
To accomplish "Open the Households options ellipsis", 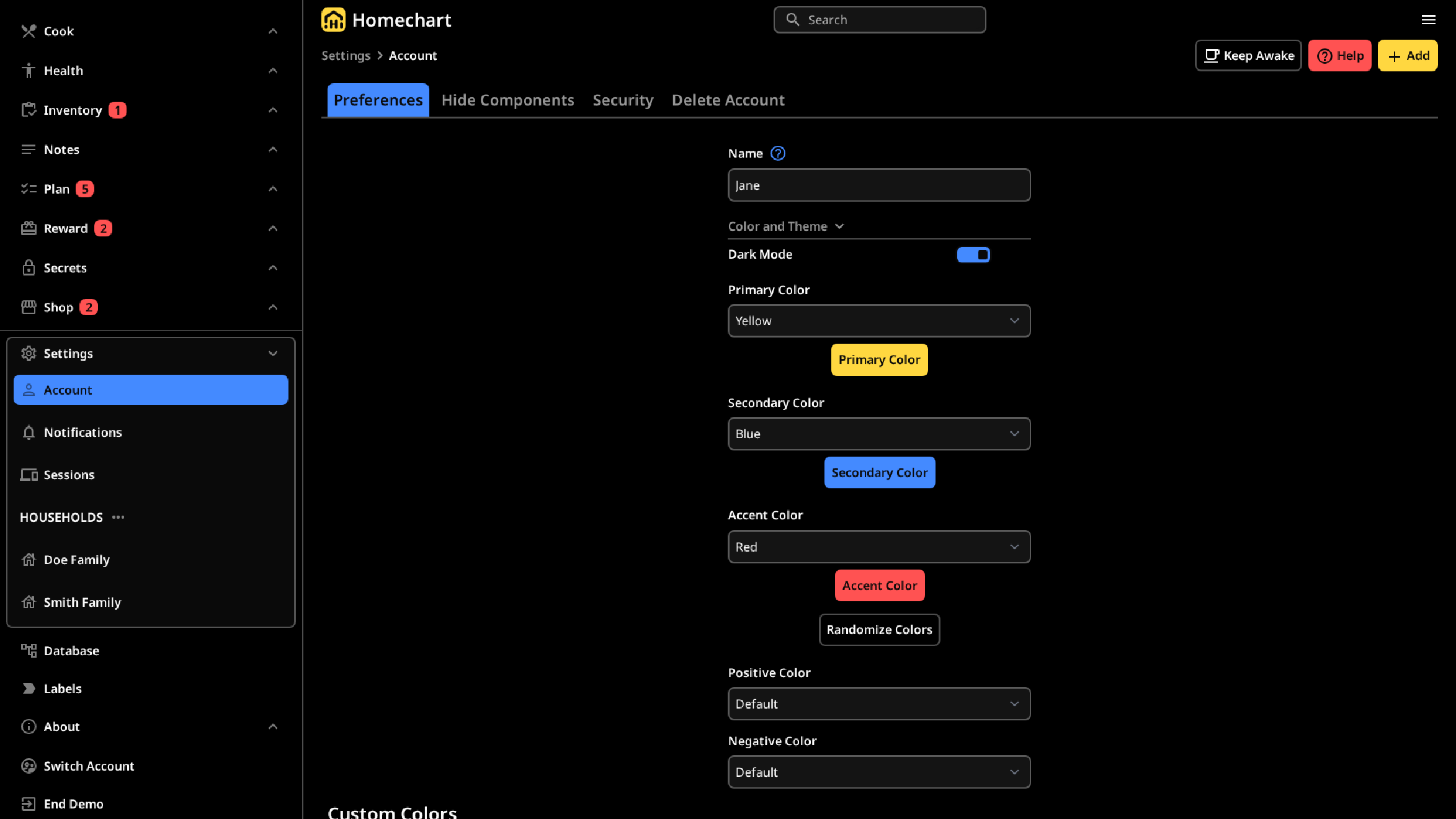I will coord(118,517).
